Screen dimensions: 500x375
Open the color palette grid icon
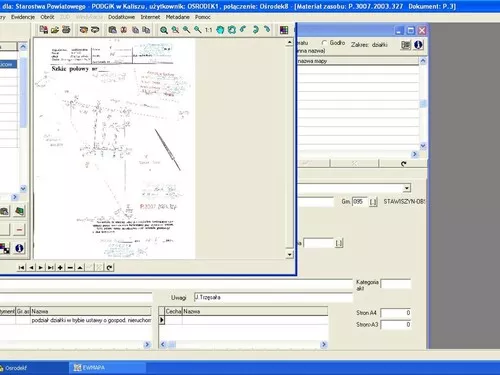click(x=284, y=30)
